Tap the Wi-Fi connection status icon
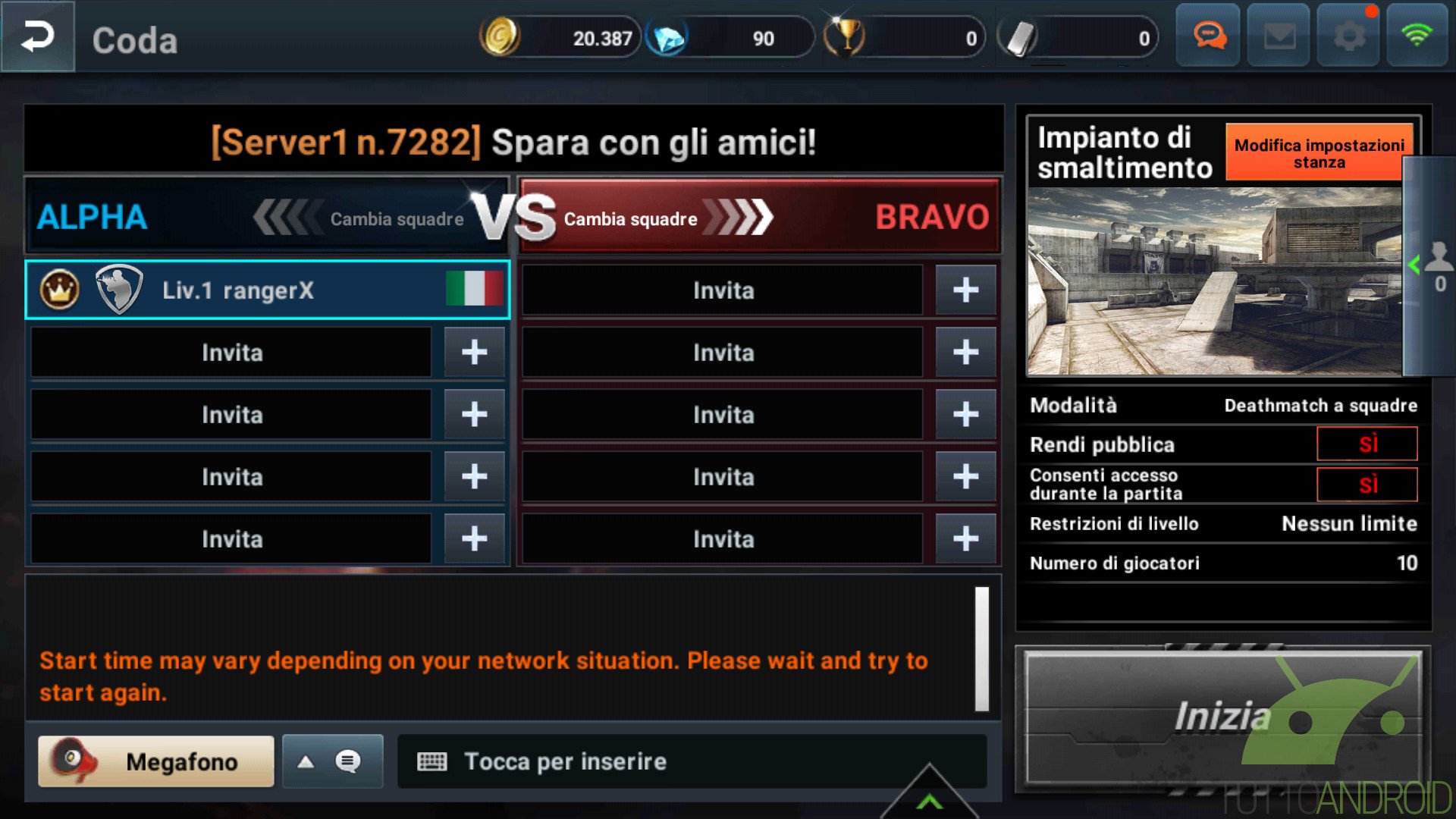Viewport: 1456px width, 819px height. pyautogui.click(x=1417, y=36)
